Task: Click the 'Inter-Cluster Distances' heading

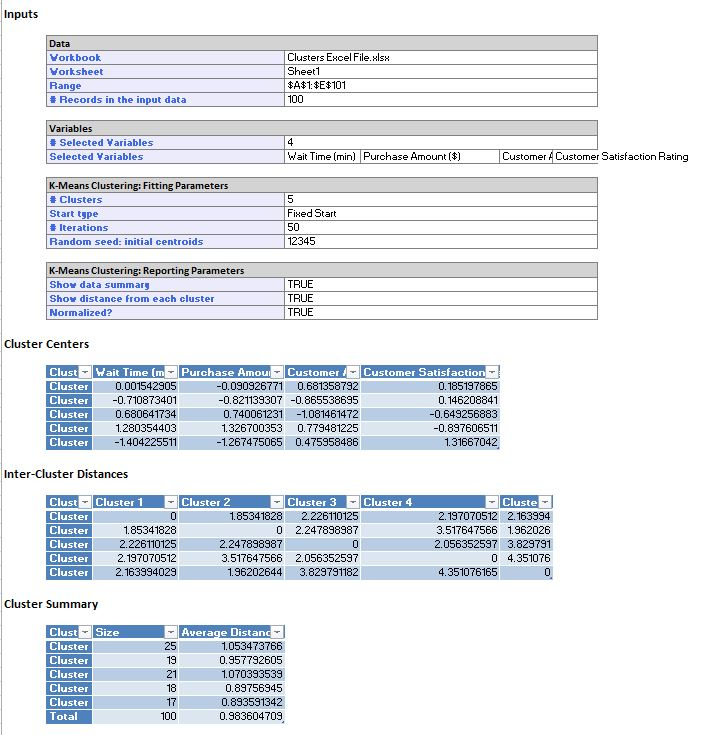Action: tap(66, 474)
